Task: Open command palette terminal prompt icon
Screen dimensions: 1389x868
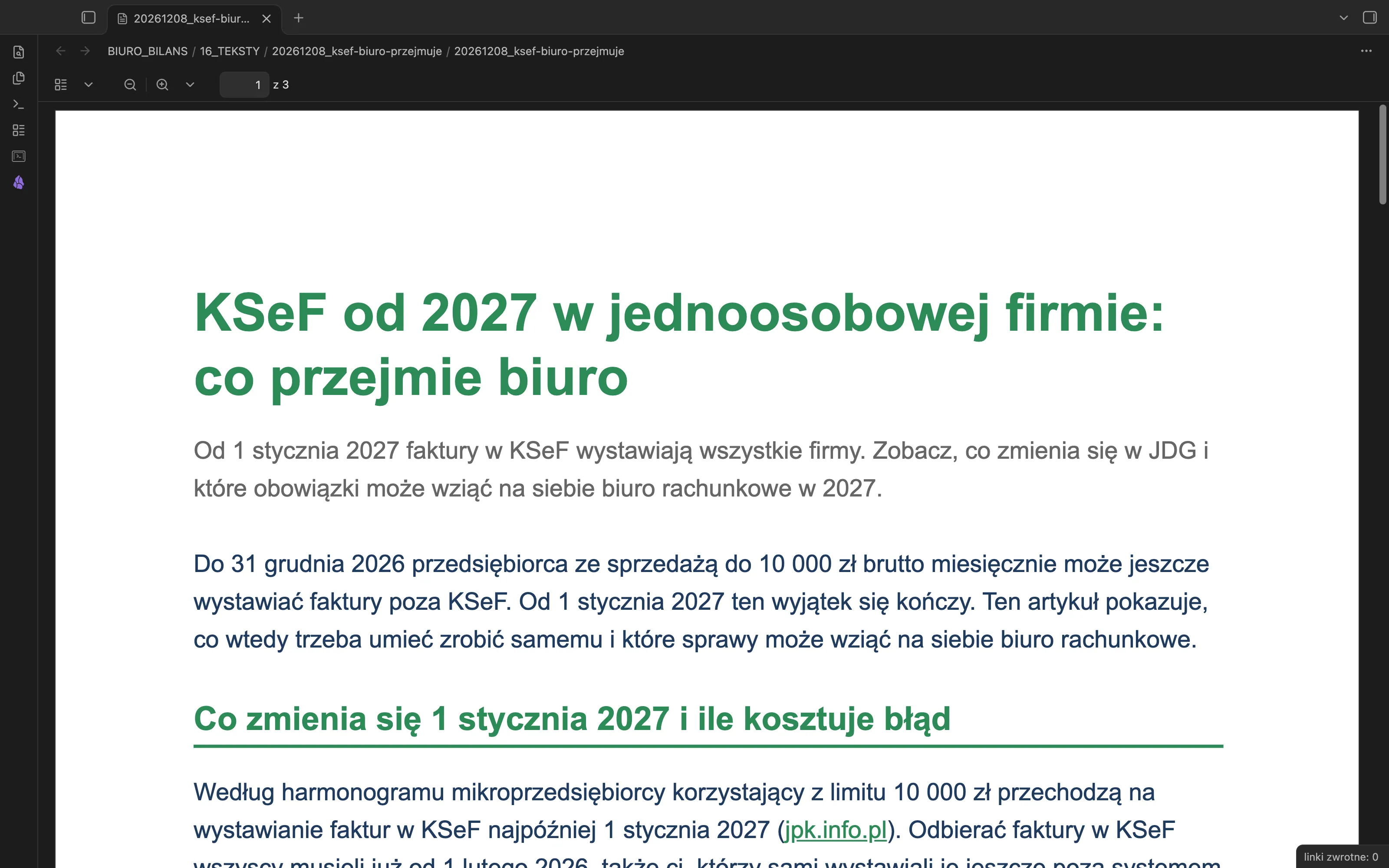Action: click(x=18, y=104)
